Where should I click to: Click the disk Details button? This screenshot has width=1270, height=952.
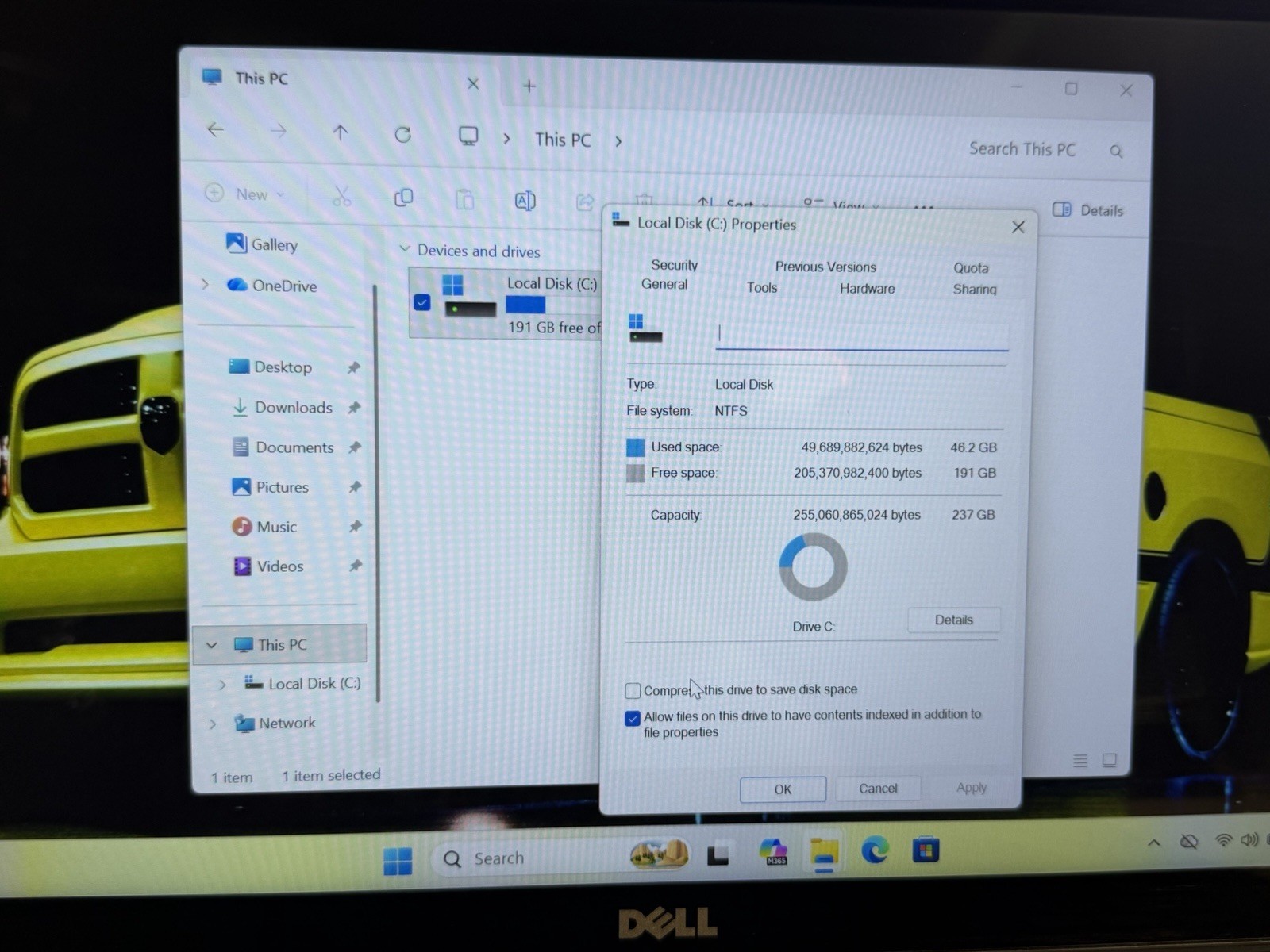(953, 620)
